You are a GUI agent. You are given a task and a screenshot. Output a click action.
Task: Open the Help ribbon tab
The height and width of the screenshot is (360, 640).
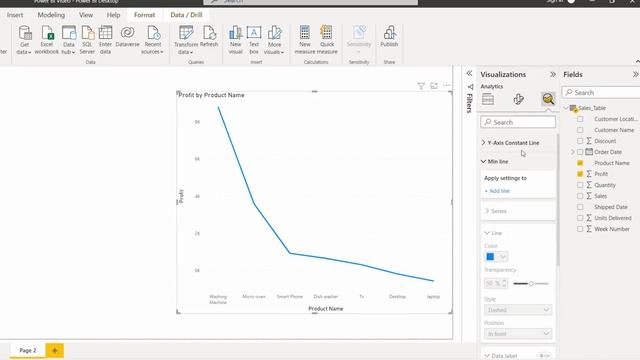point(113,15)
